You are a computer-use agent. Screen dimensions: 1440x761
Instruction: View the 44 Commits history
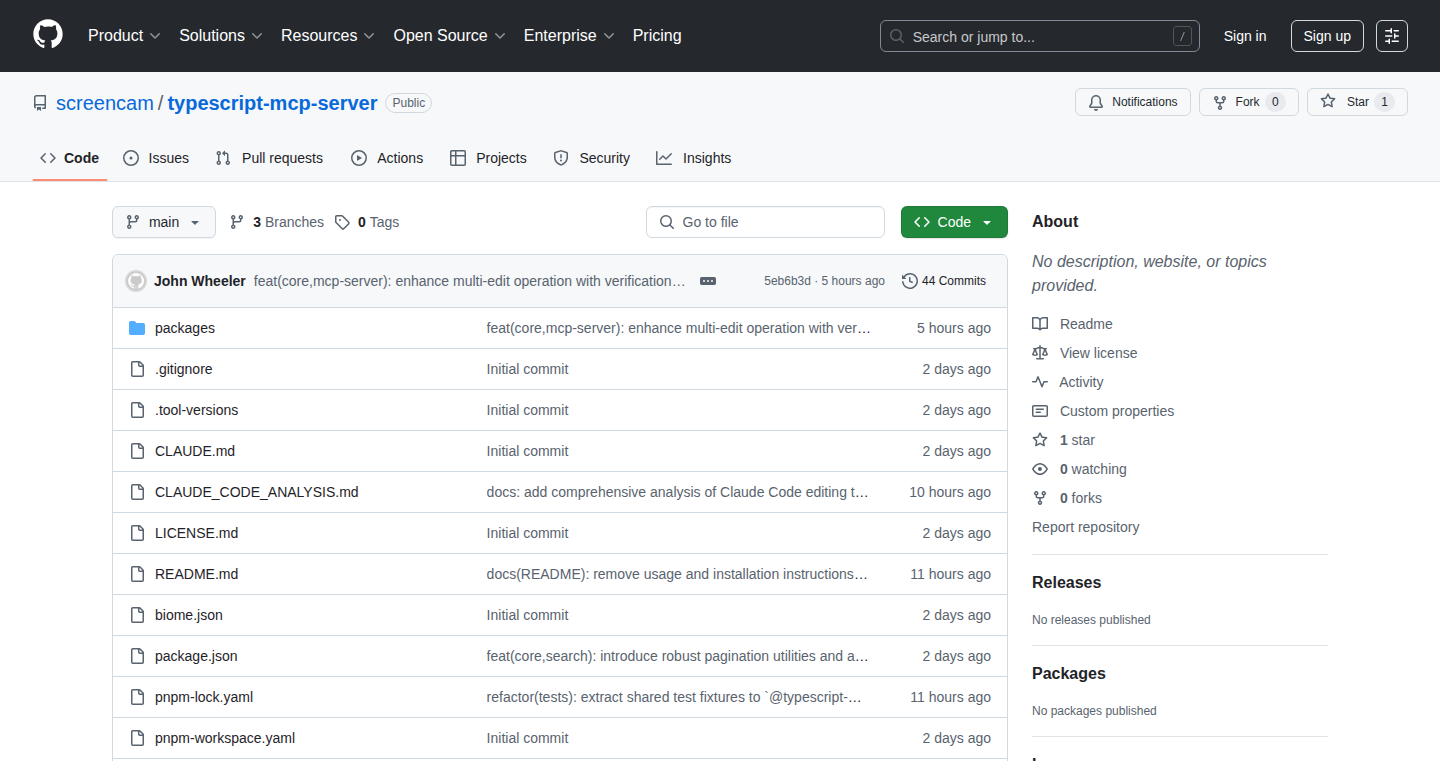[944, 281]
